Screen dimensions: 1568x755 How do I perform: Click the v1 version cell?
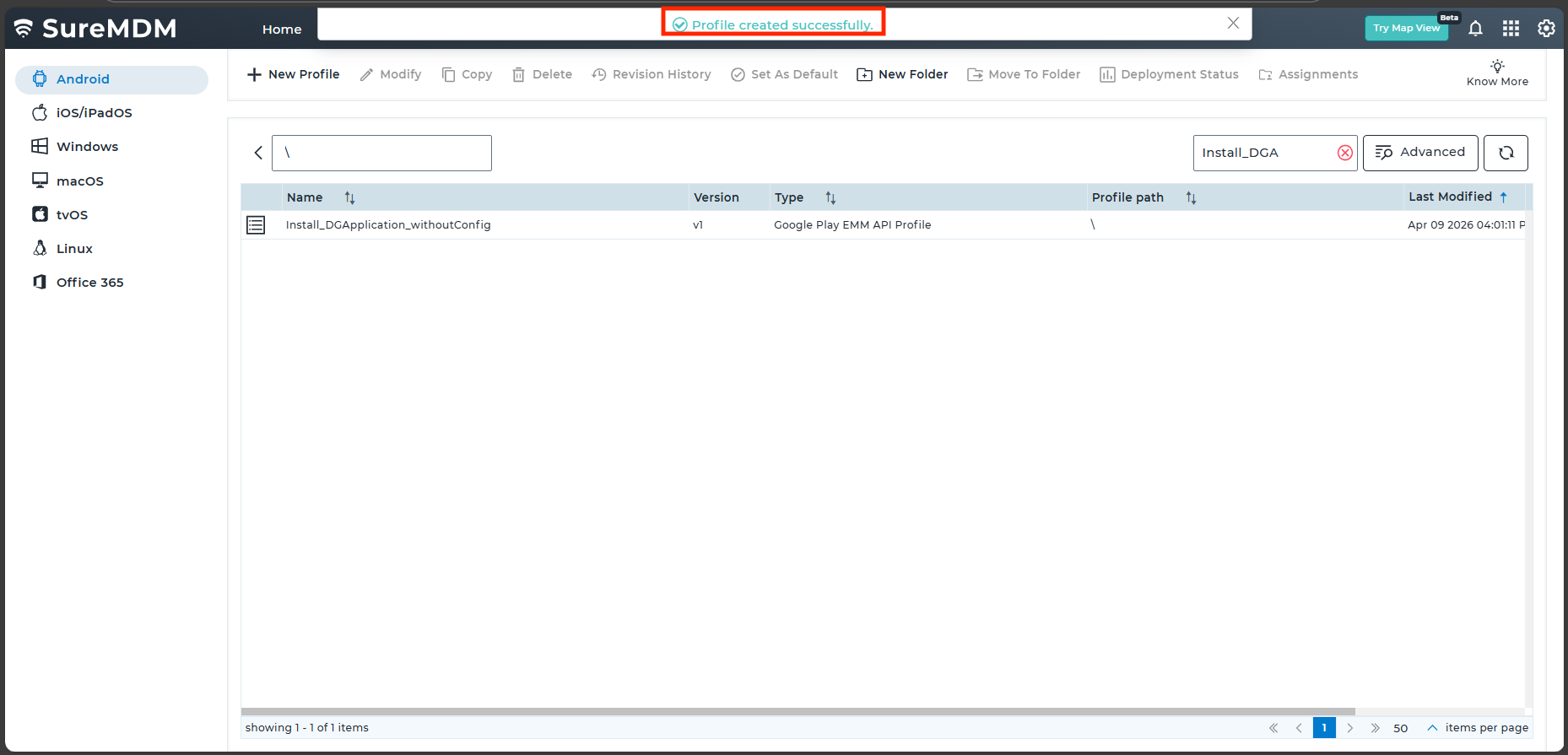(x=698, y=225)
